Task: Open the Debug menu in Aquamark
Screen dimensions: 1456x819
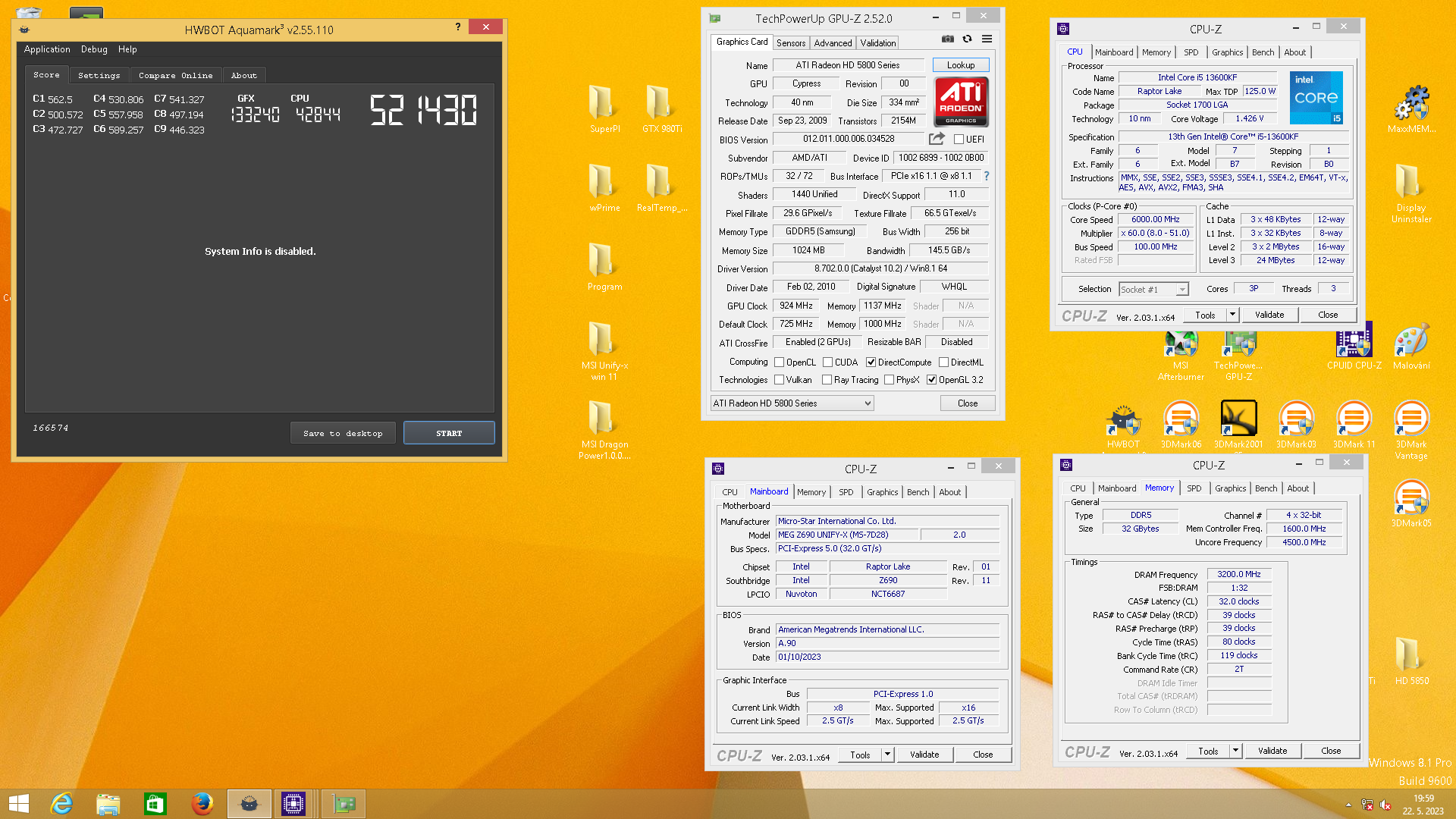Action: 94,49
